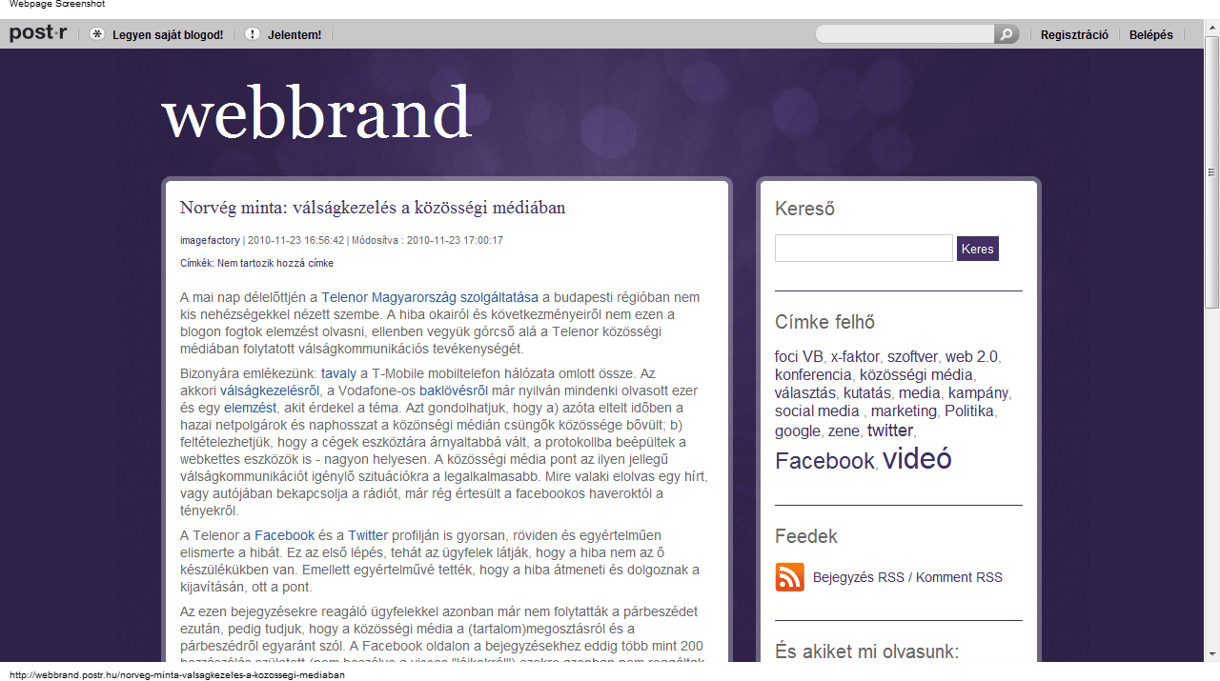Screen dimensions: 1220x681
Task: Click the Címke felhő heading
Action: tap(825, 322)
